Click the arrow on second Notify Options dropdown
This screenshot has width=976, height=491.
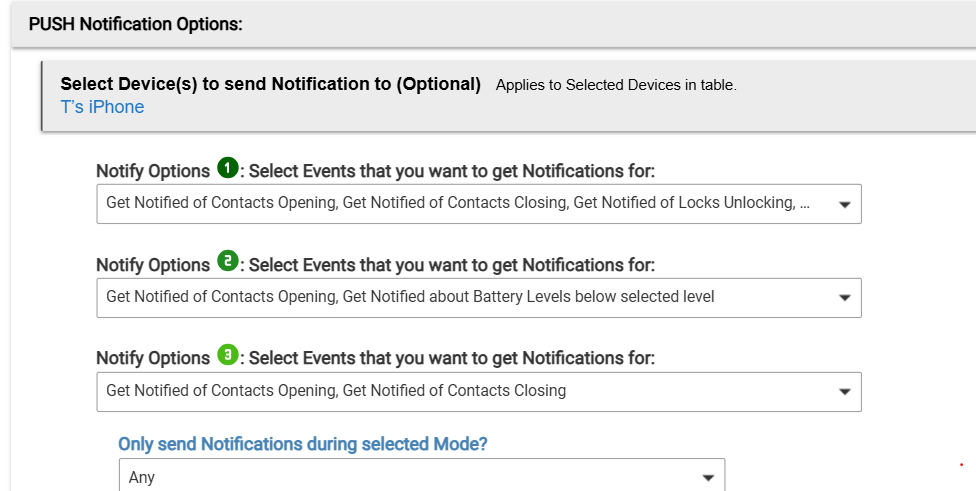[x=844, y=298]
